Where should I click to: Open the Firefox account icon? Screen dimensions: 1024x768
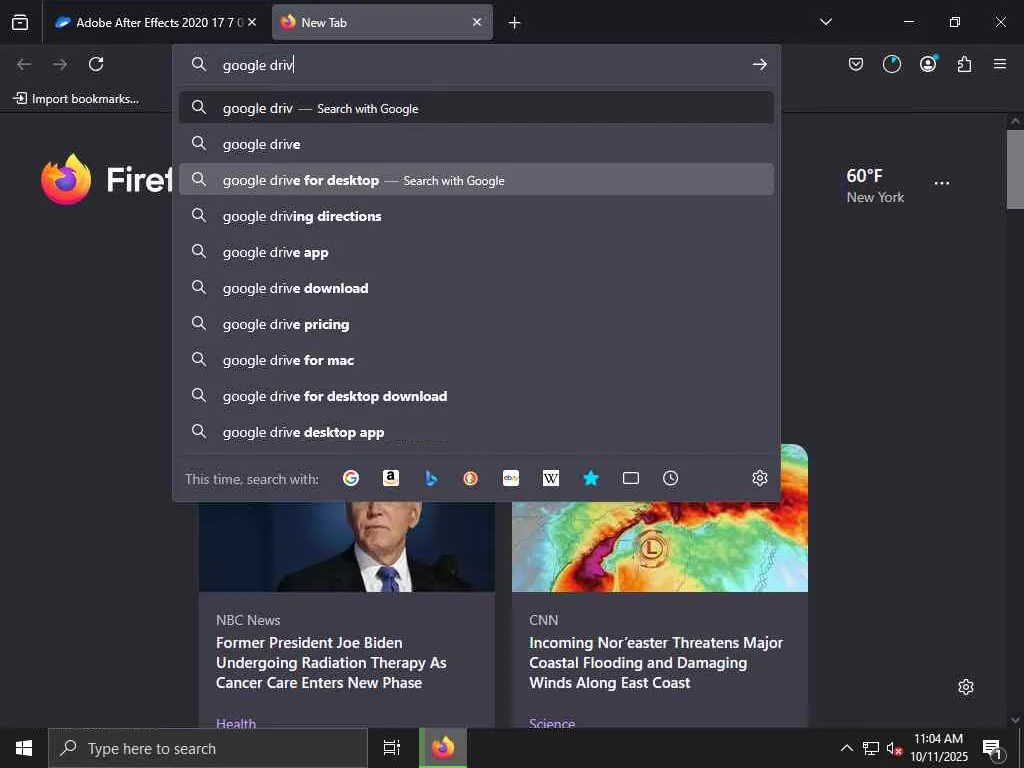tap(928, 63)
